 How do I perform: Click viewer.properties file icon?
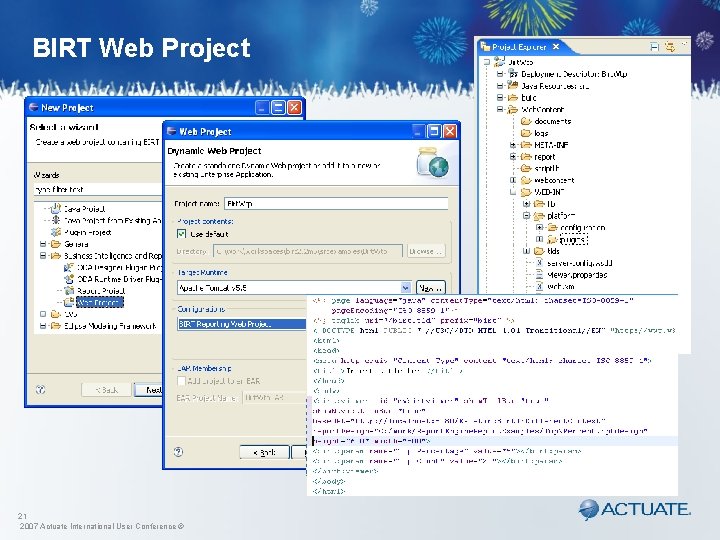point(540,275)
